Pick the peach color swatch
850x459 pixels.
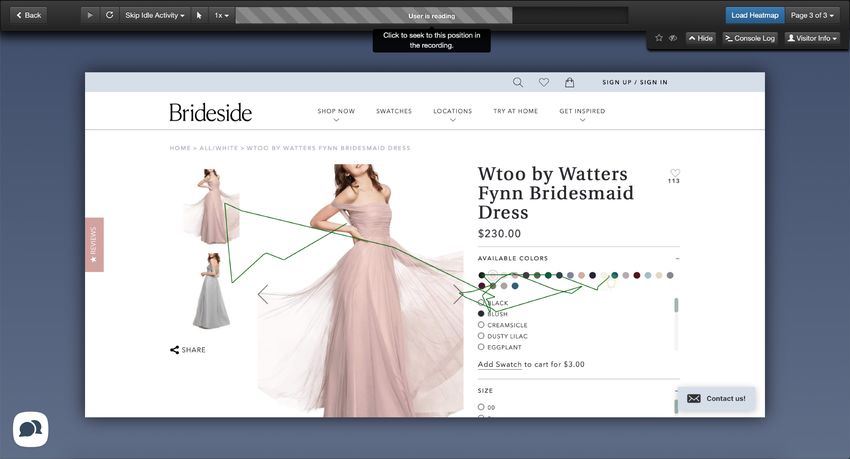point(582,275)
